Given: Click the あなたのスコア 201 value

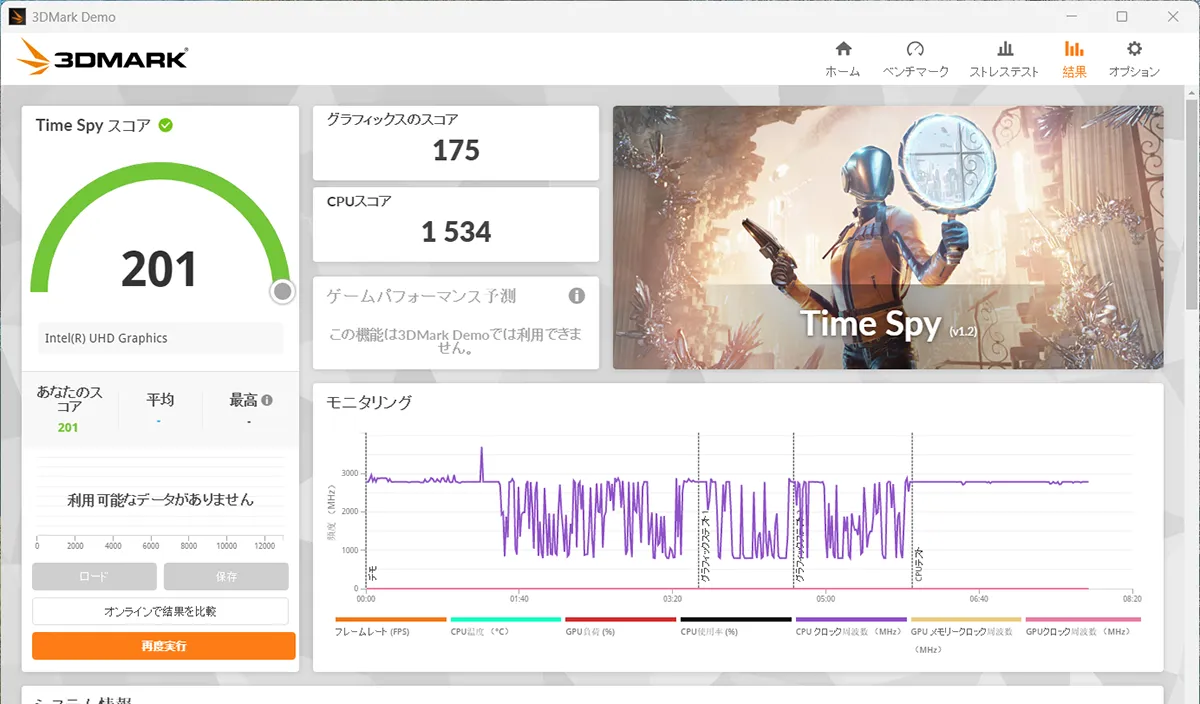Looking at the screenshot, I should [x=68, y=427].
